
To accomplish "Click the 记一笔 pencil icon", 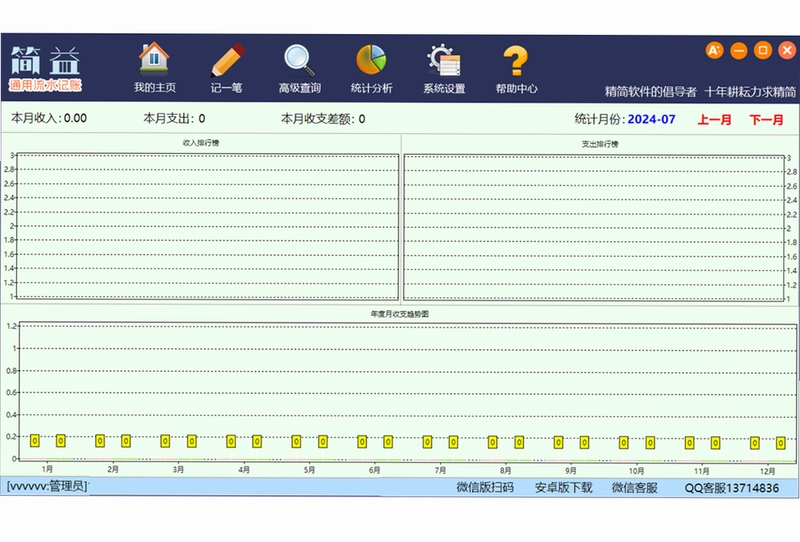I will tap(228, 60).
